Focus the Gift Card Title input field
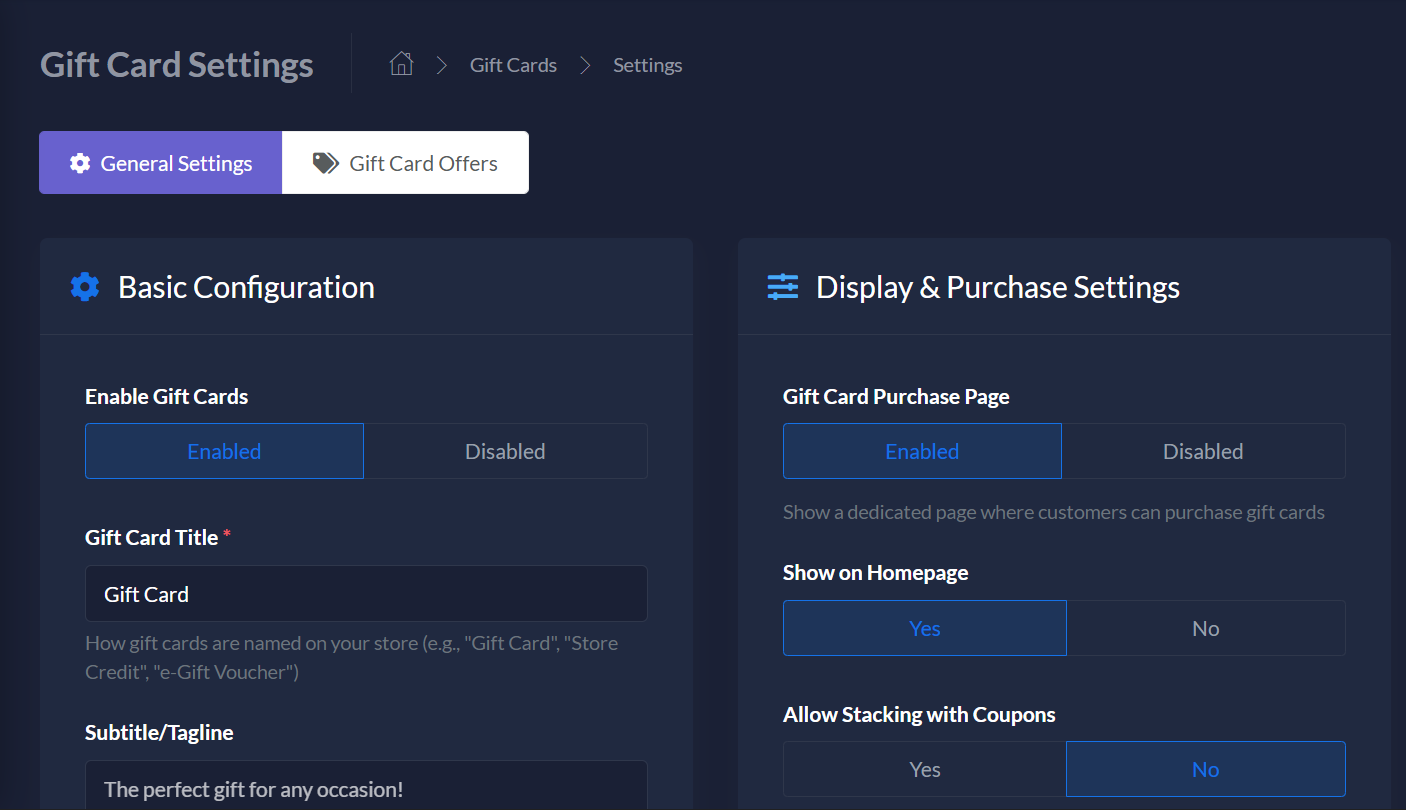The image size is (1406, 810). tap(366, 594)
